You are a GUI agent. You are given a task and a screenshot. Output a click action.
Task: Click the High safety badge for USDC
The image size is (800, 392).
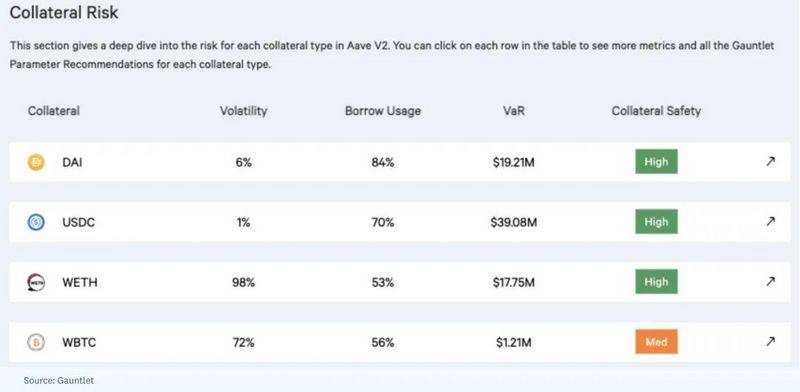coord(656,222)
